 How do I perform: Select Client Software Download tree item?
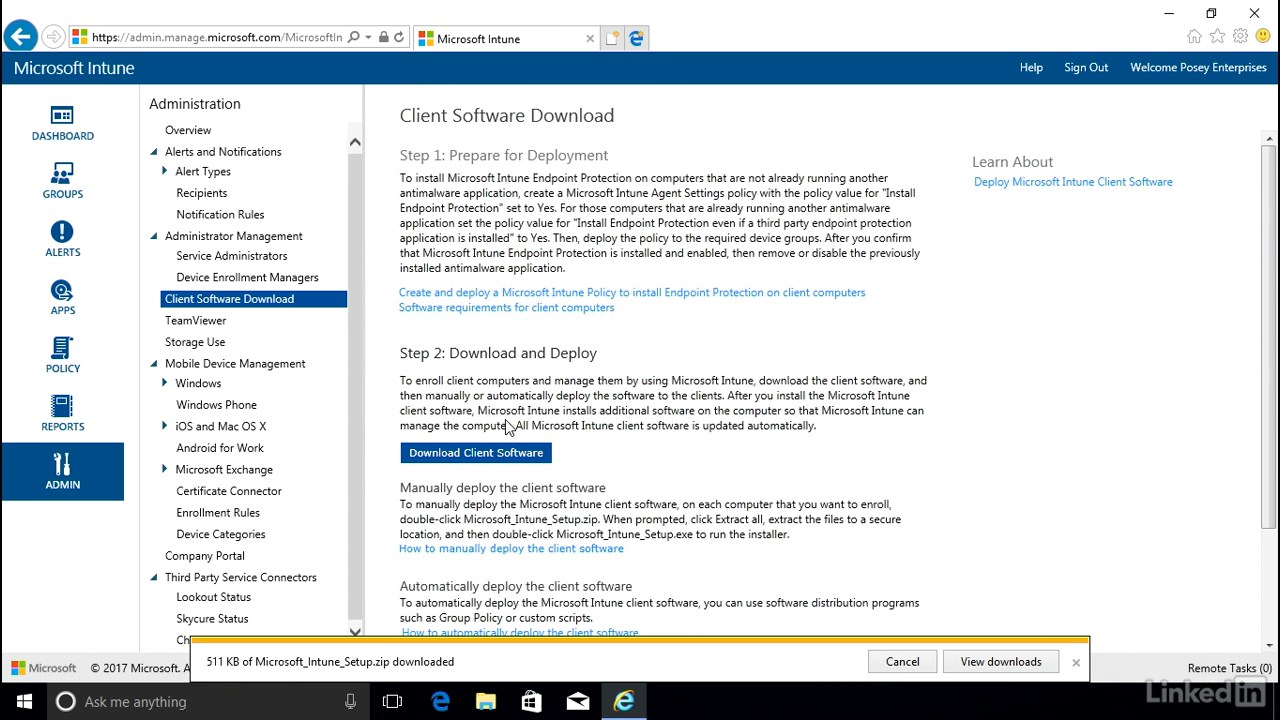click(254, 299)
